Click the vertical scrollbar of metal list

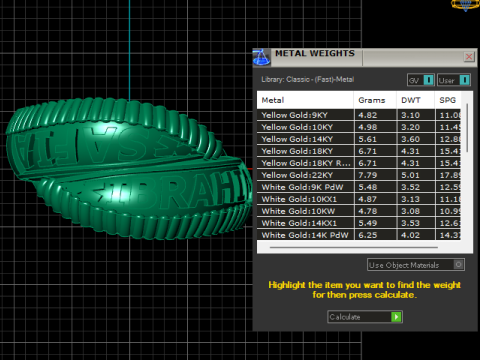pos(467,128)
